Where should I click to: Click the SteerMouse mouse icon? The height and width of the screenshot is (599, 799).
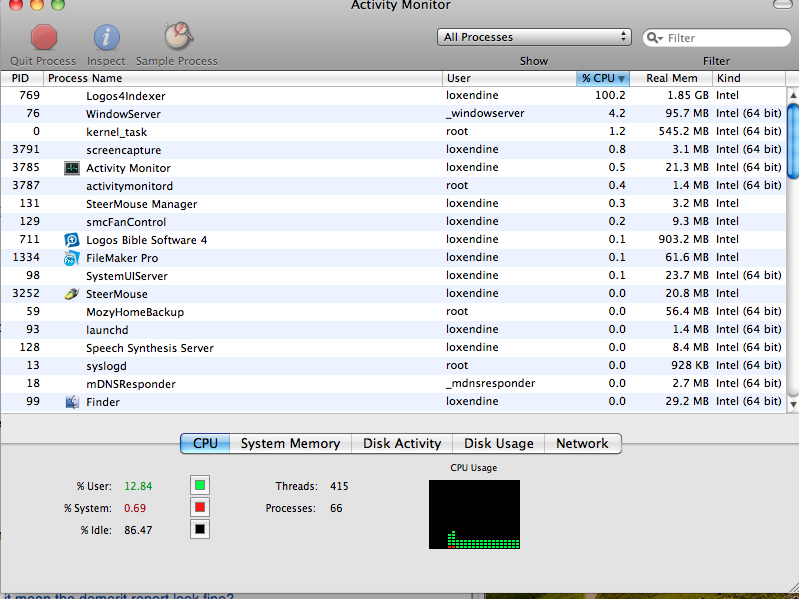(x=72, y=294)
